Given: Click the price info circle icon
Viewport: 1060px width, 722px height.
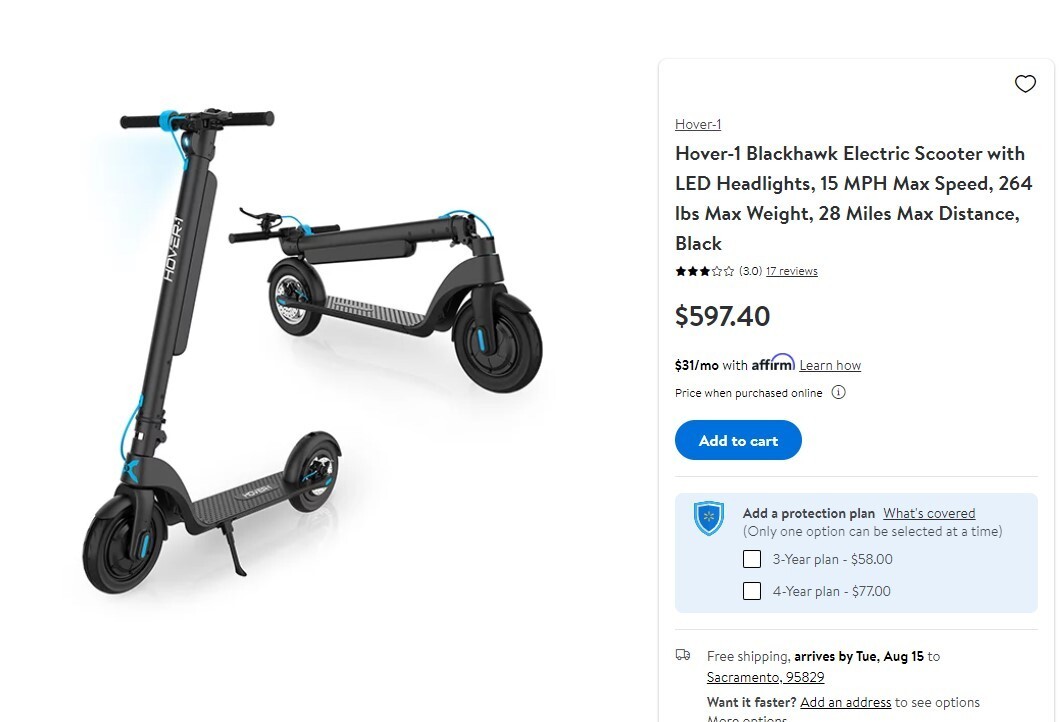Looking at the screenshot, I should [838, 393].
